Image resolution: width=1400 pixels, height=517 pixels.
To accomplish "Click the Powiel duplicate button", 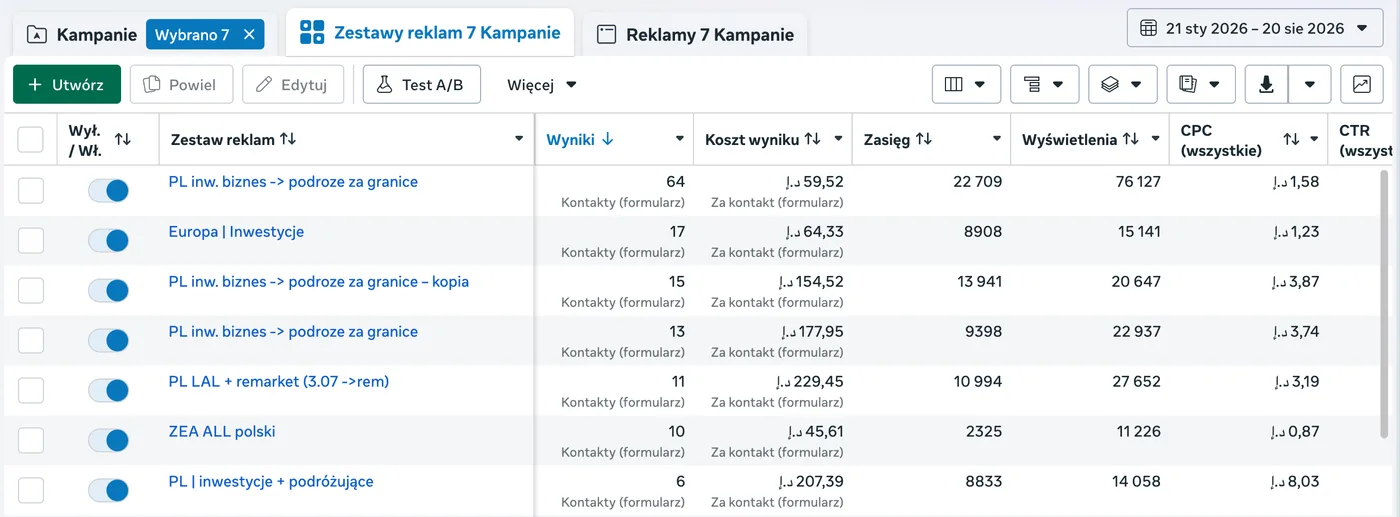I will click(181, 85).
